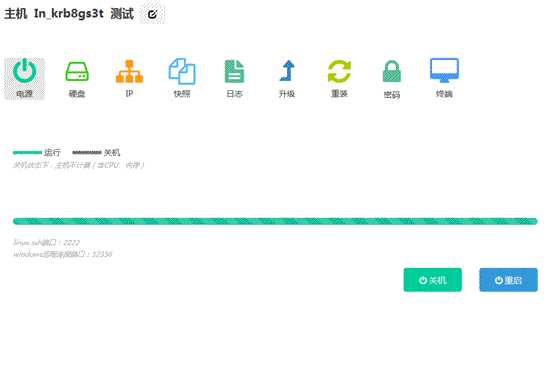Open the 终端 terminal monitor icon
This screenshot has height=368, width=554.
[444, 78]
